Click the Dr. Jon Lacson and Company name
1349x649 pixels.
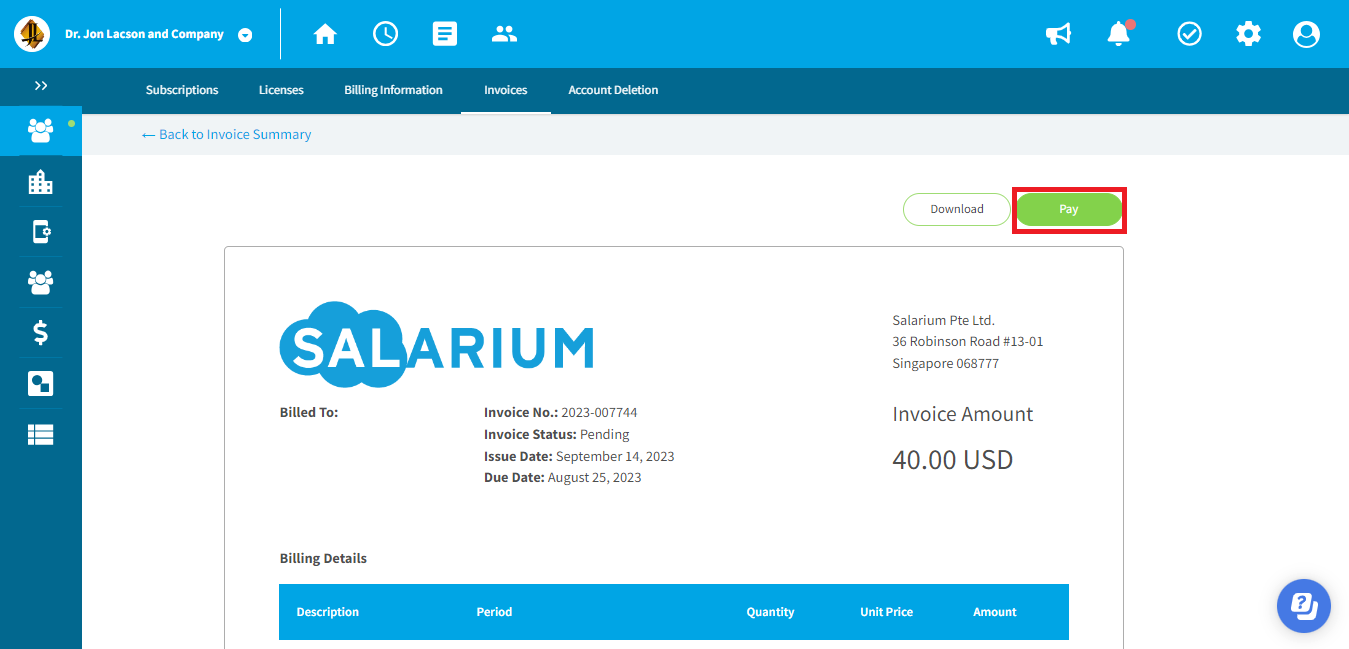point(145,34)
